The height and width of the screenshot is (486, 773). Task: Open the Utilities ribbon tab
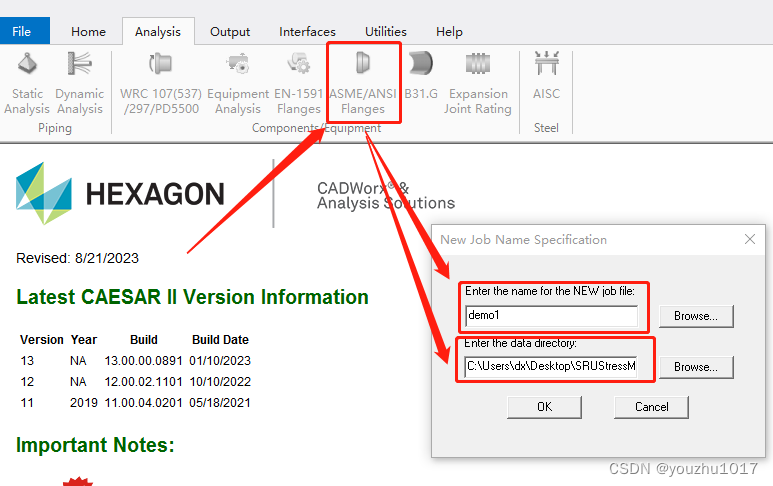[386, 32]
